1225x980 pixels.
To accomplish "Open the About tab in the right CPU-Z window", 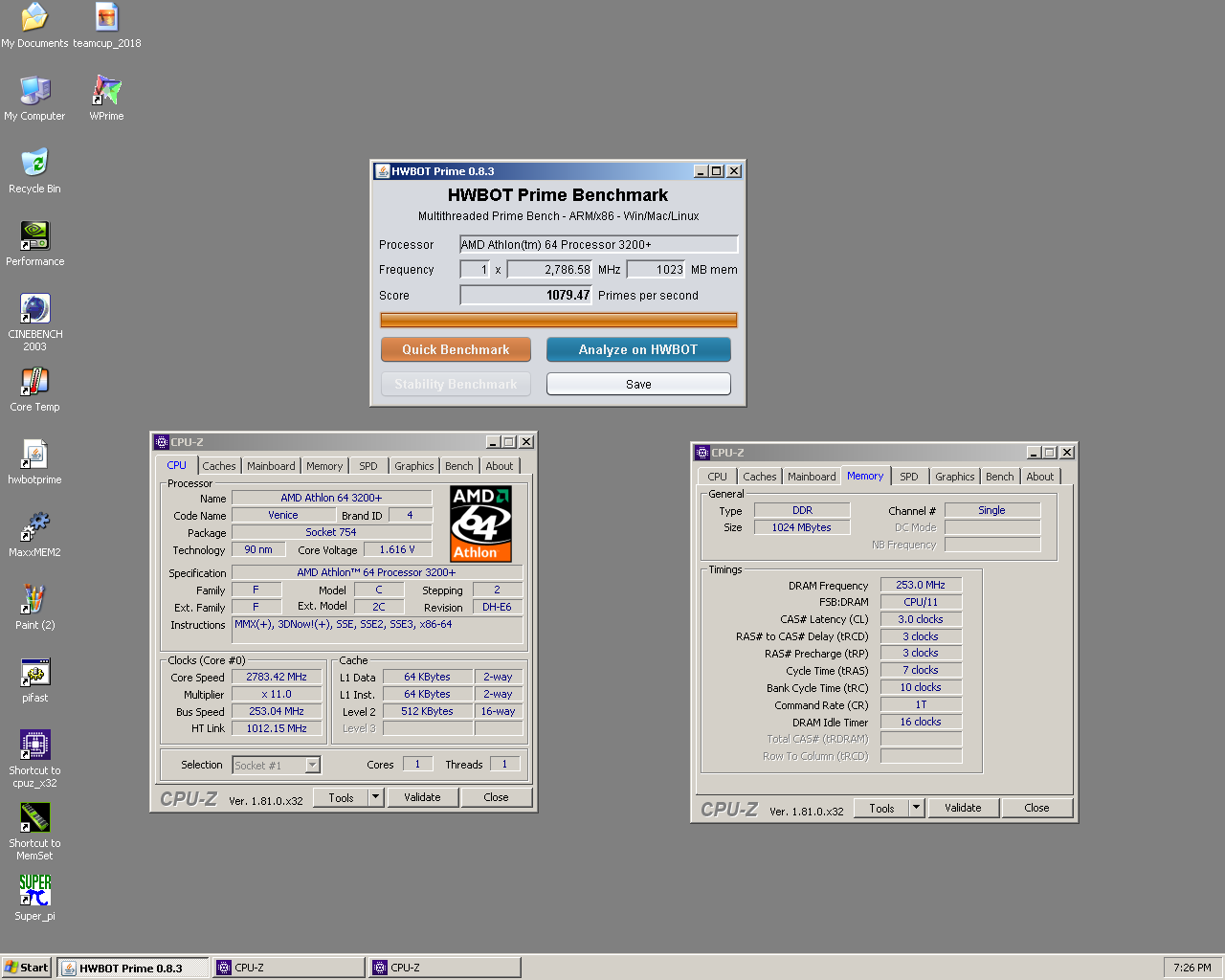I will 1040,477.
